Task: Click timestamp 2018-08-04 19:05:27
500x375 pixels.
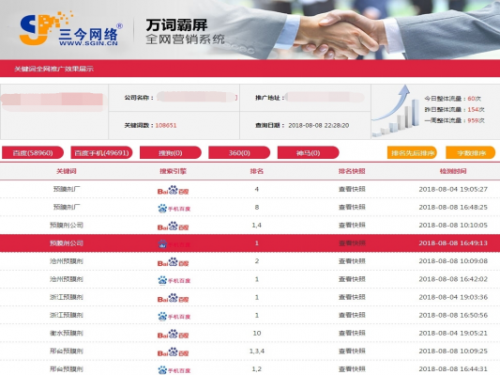Action: 453,189
